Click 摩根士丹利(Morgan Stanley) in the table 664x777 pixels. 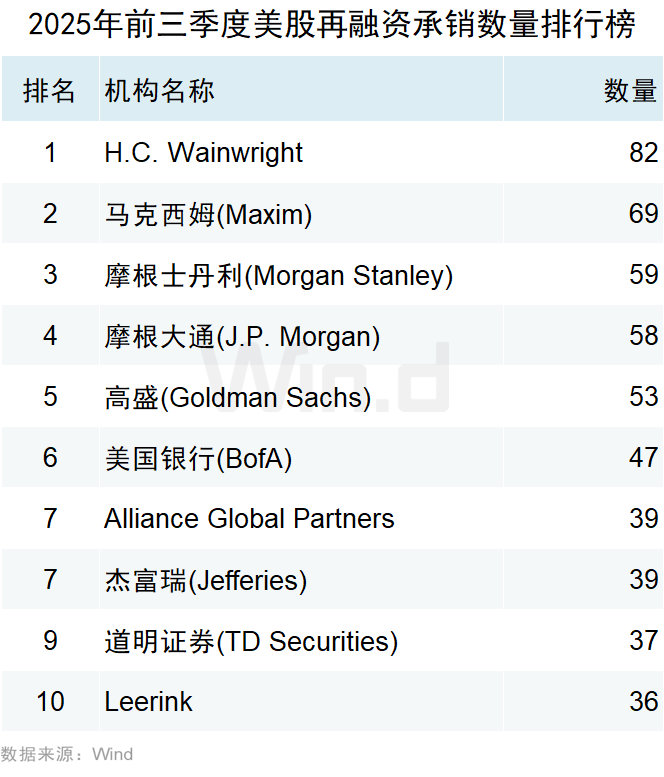coord(279,275)
